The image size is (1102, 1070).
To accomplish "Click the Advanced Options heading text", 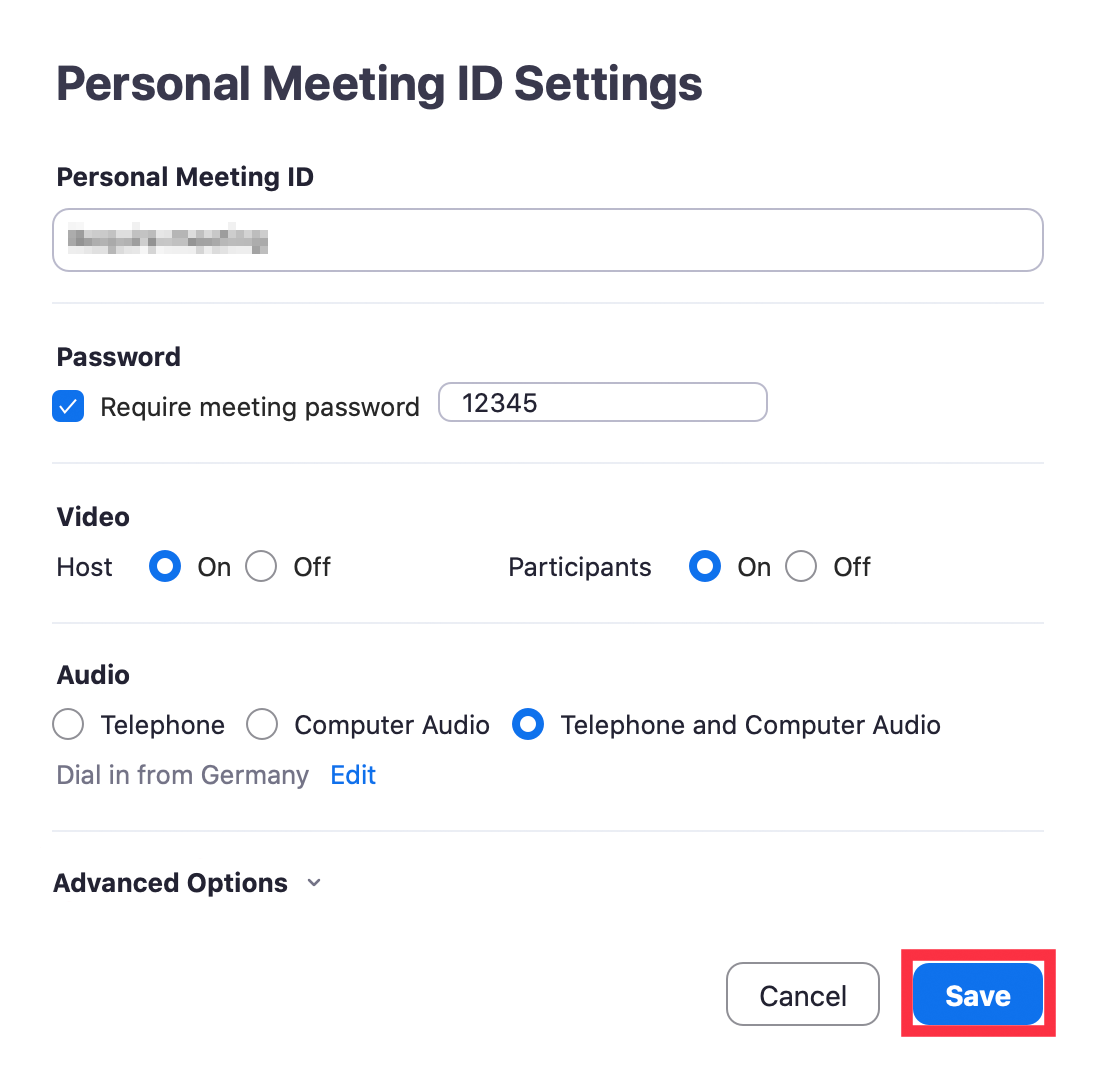I will click(x=170, y=883).
